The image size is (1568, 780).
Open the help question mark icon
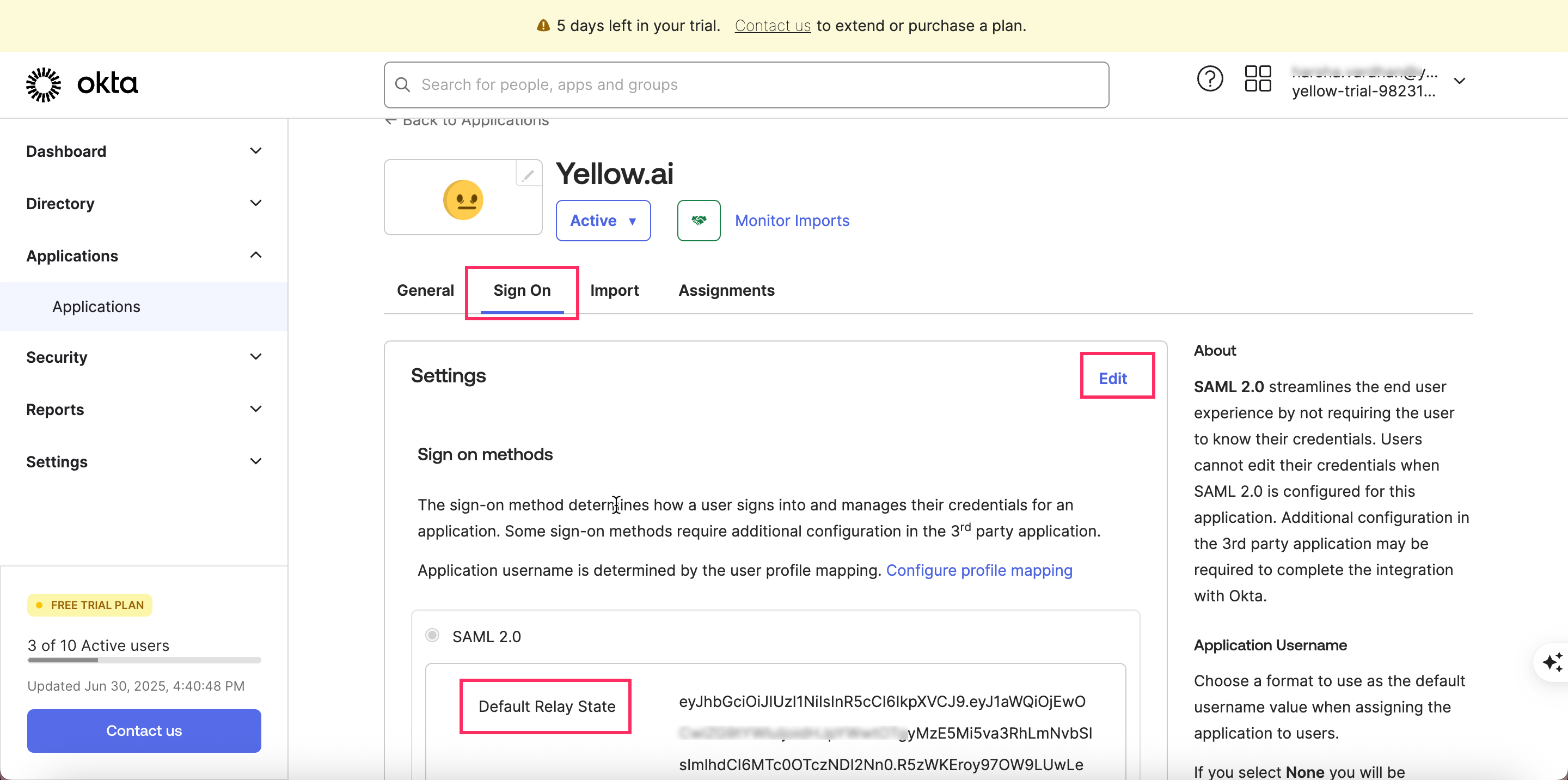point(1209,79)
